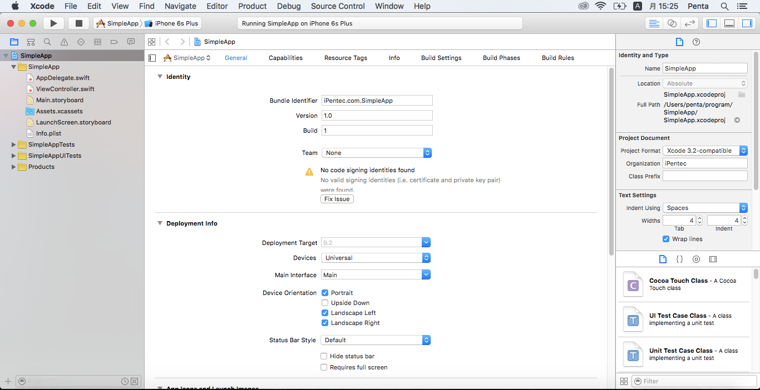The height and width of the screenshot is (390, 760).
Task: Click the Wi-Fi menu bar icon
Action: coord(601,6)
